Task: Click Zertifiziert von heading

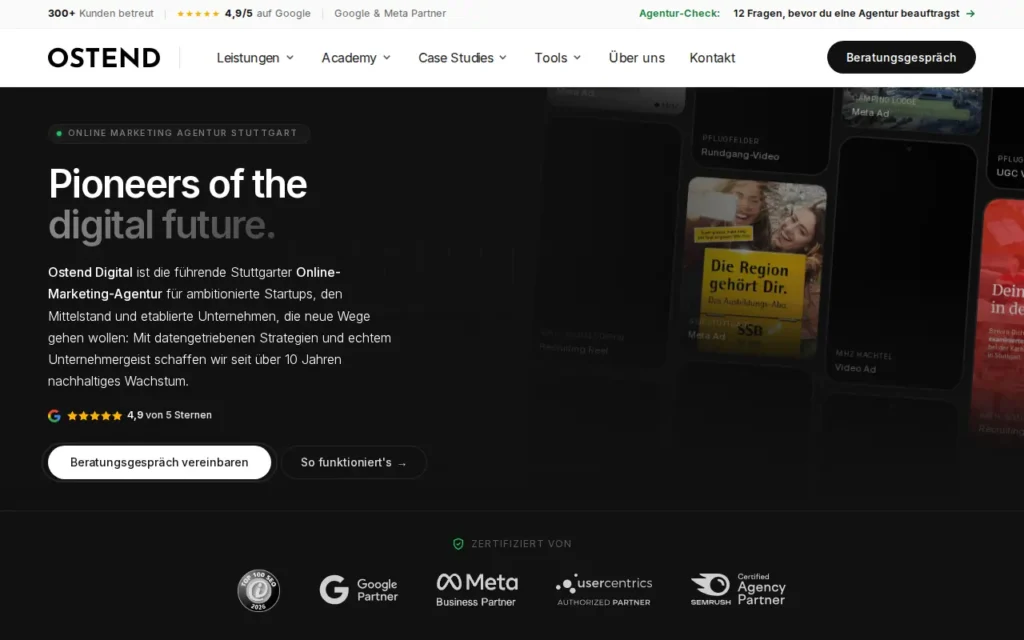Action: pyautogui.click(x=521, y=544)
